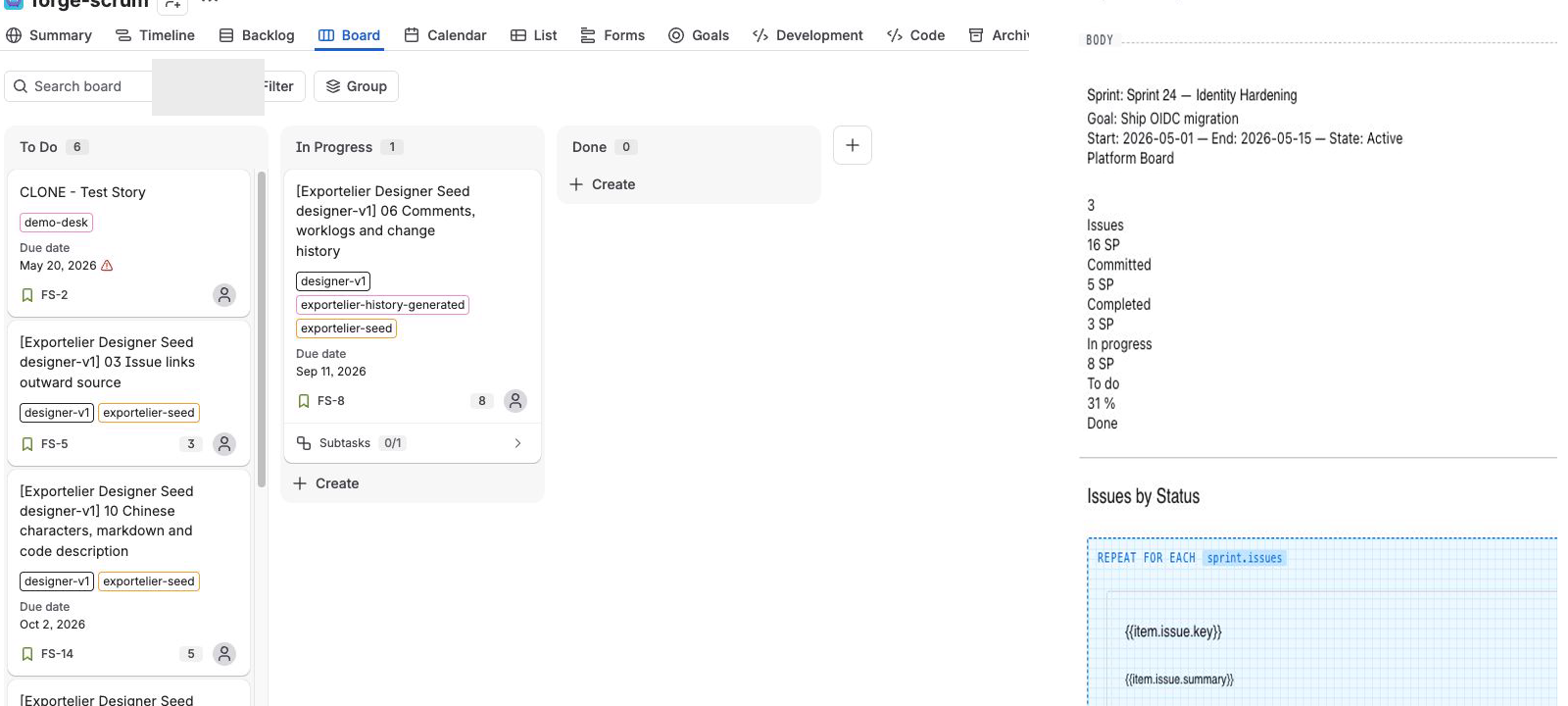Screen dimensions: 1568x706
Task: Create an issue in In Progress column
Action: 326,483
